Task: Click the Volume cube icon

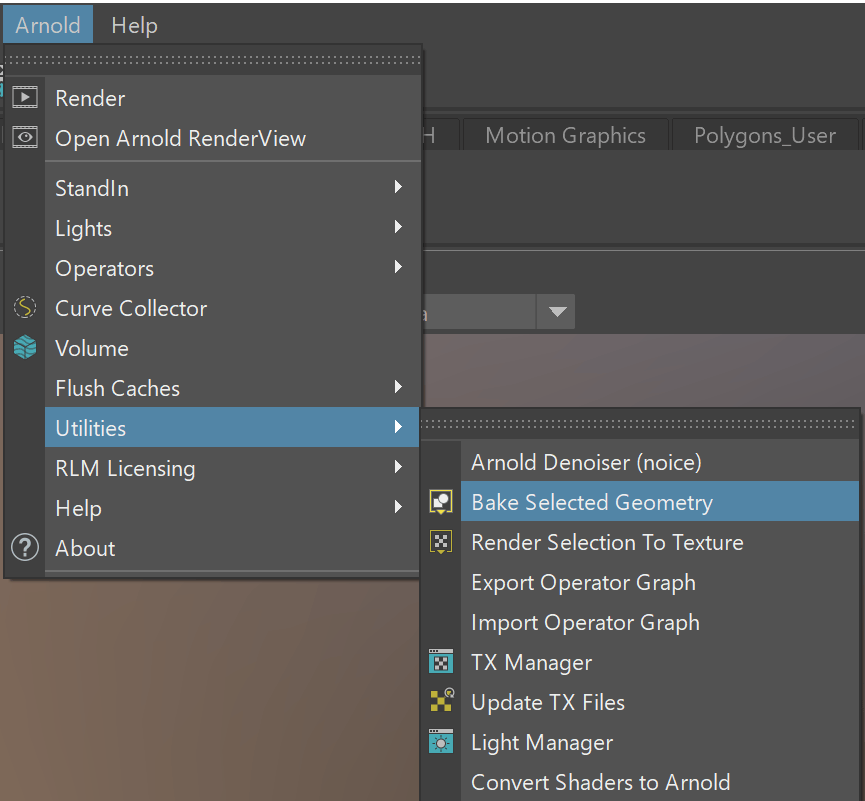Action: click(x=25, y=348)
